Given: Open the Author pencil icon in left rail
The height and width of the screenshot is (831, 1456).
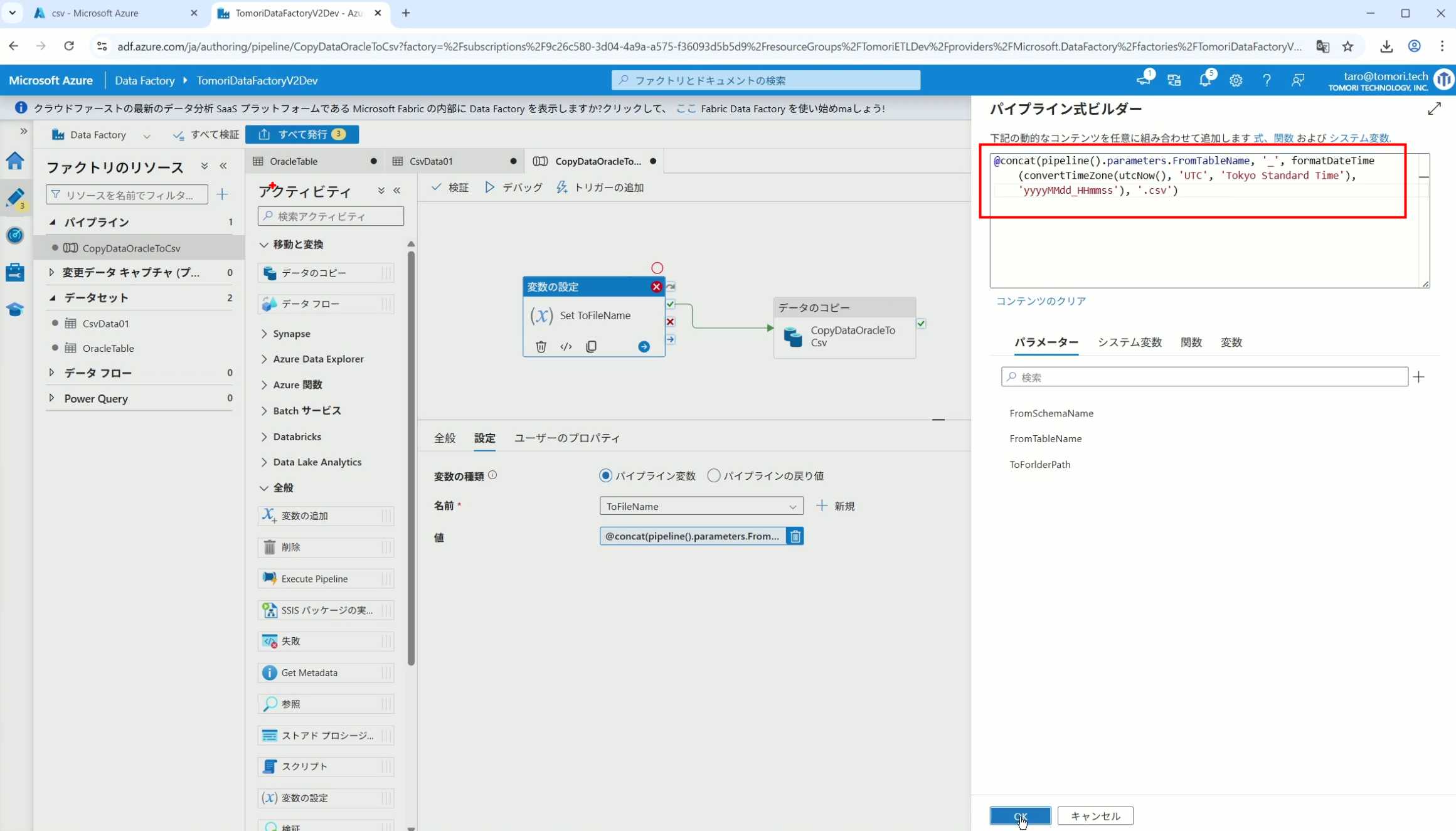Looking at the screenshot, I should tap(15, 198).
